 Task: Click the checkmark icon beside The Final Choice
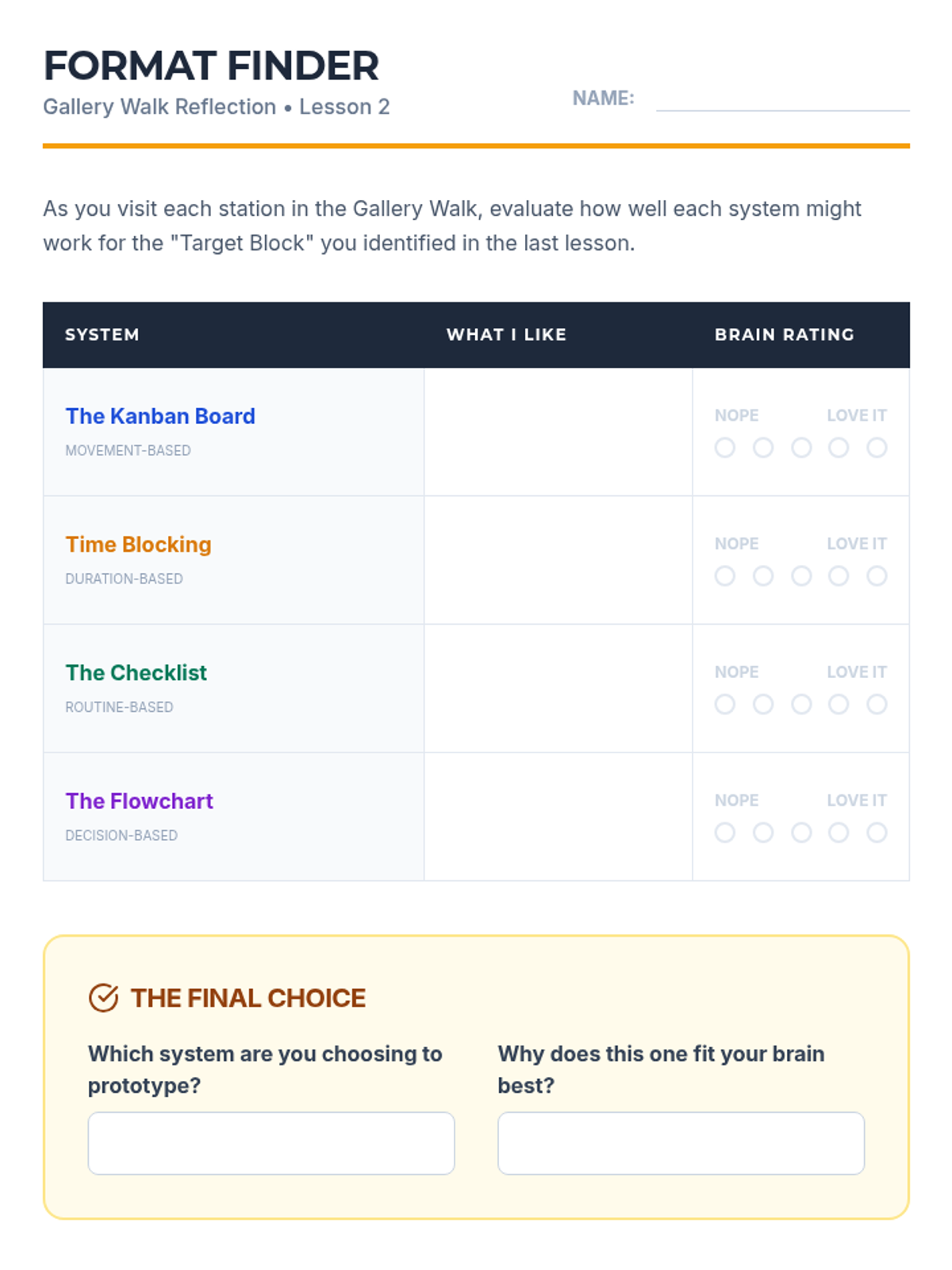point(103,998)
